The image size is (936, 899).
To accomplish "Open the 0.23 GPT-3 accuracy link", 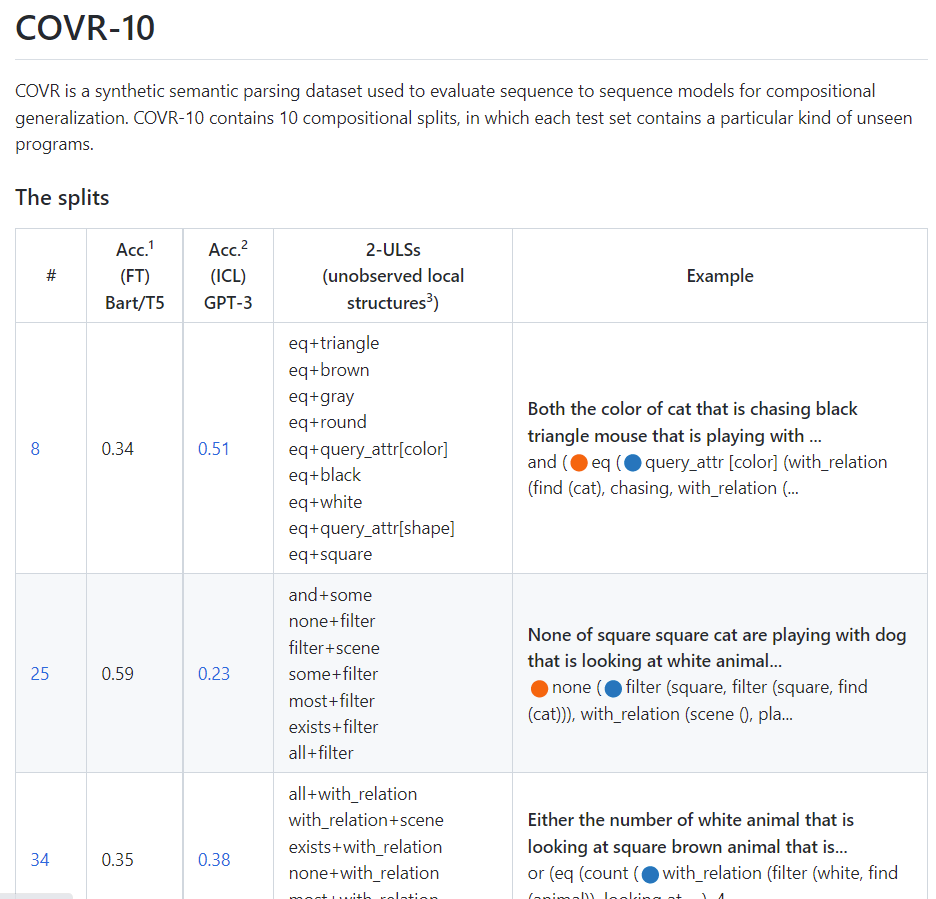I will click(214, 673).
